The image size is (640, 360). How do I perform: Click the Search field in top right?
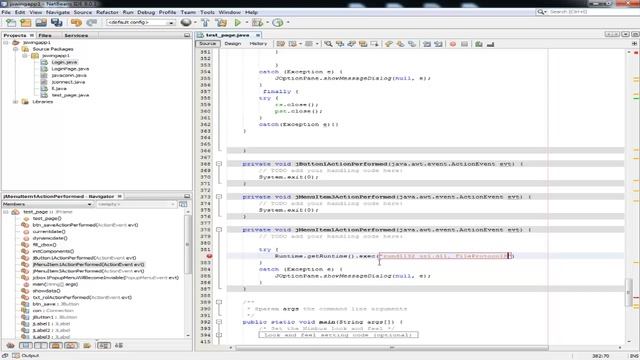coord(587,12)
